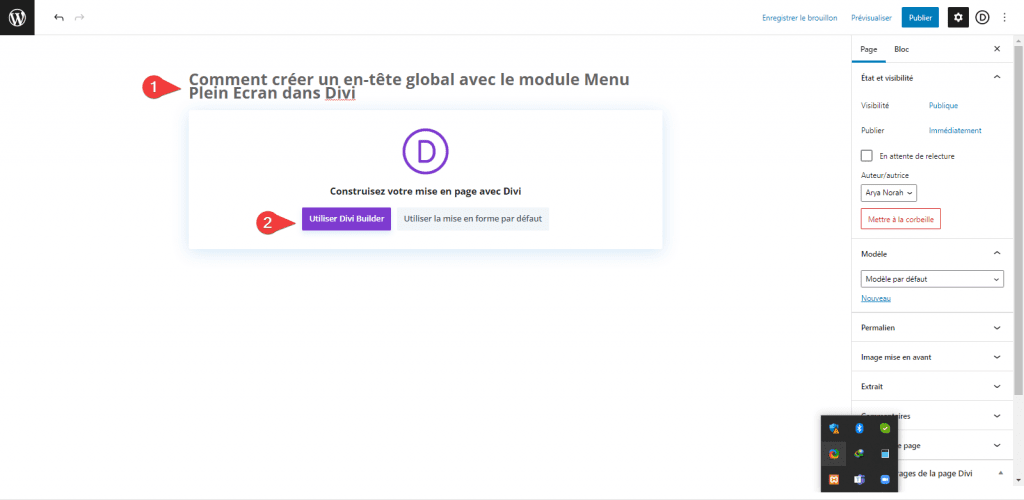The width and height of the screenshot is (1024, 500).
Task: Open the Modèle par défaut dropdown
Action: click(x=932, y=279)
